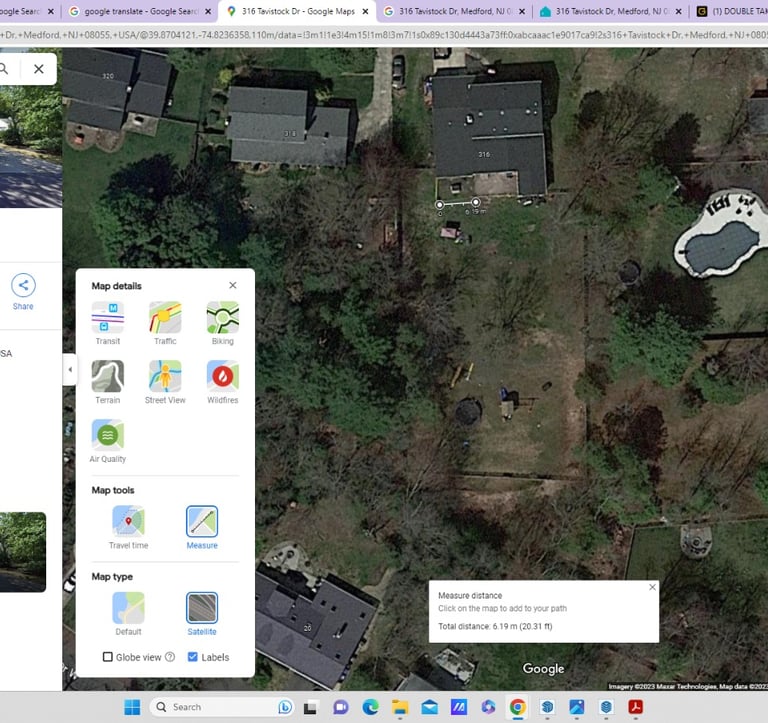Uncheck the Labels checkbox
Image resolution: width=768 pixels, height=723 pixels.
193,657
